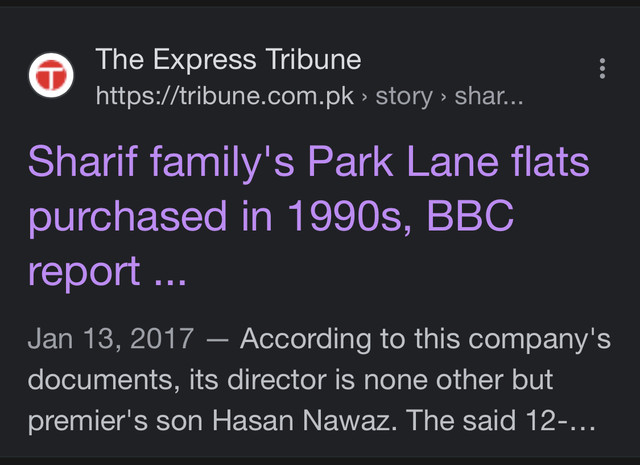Screen dimensions: 640x465
Task: Click the word 'premier's' in the snippet
Action: [88, 422]
